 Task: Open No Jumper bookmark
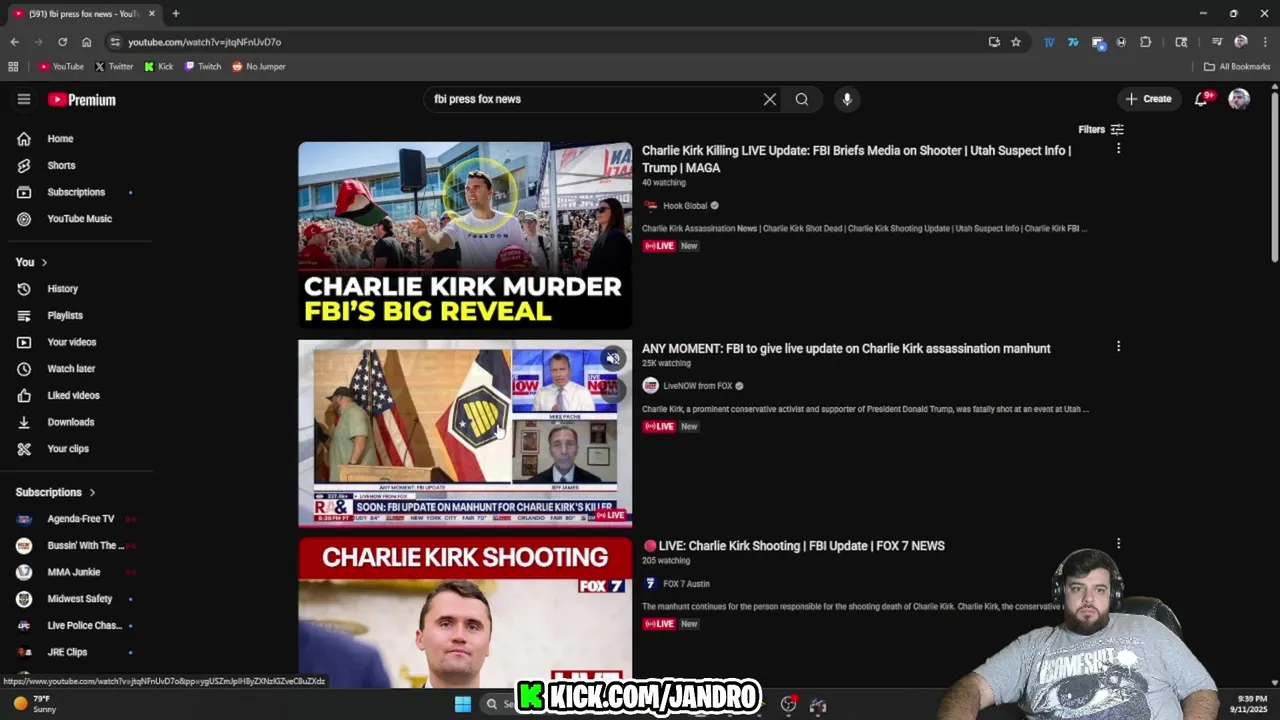pyautogui.click(x=259, y=67)
